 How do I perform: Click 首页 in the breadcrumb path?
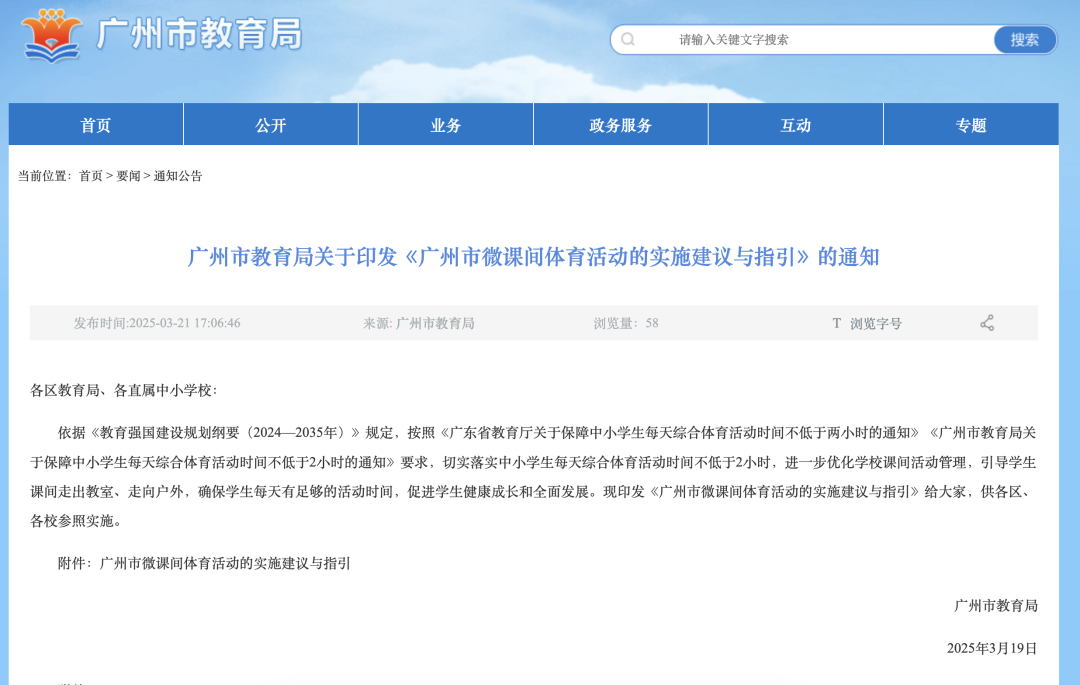point(91,176)
